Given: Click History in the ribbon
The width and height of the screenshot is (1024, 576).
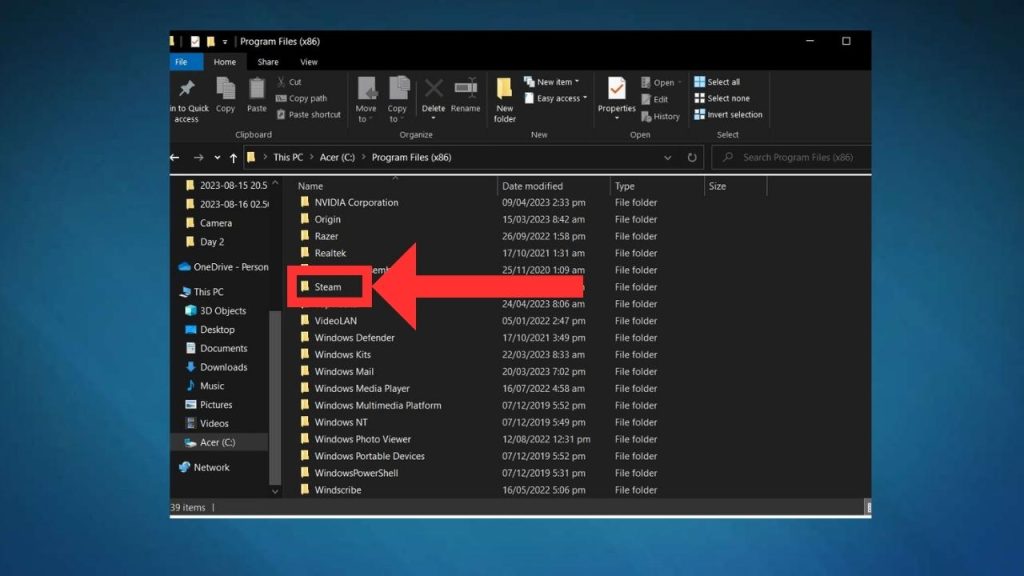Looking at the screenshot, I should (x=660, y=116).
